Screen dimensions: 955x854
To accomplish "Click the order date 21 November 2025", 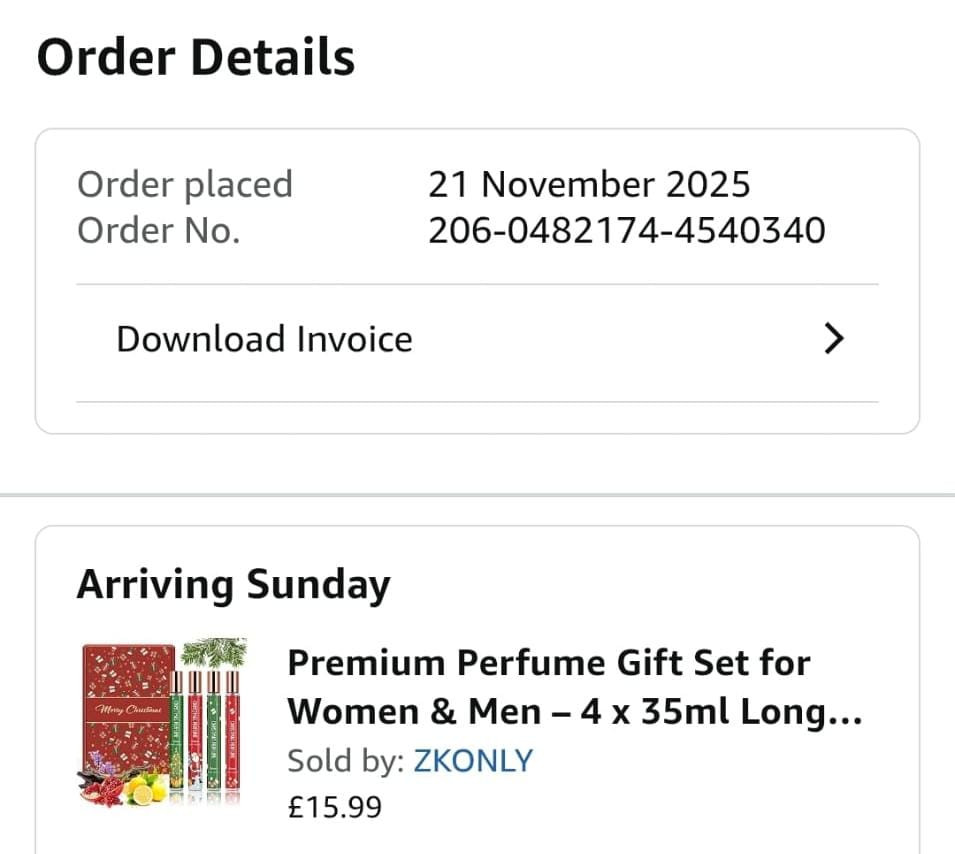I will tap(589, 184).
